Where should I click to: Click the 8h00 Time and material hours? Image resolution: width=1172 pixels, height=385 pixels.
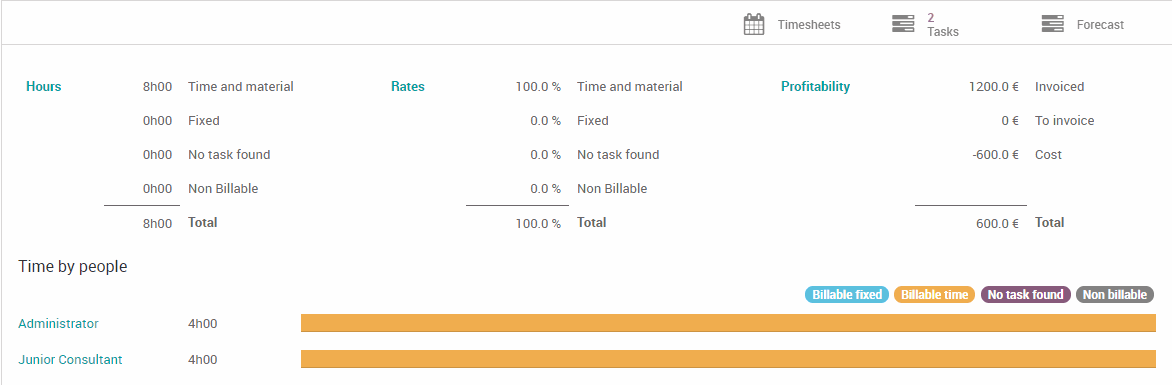[158, 87]
